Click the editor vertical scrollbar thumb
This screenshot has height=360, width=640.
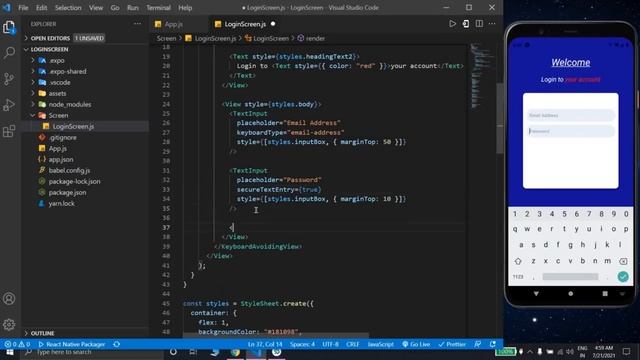(x=500, y=118)
